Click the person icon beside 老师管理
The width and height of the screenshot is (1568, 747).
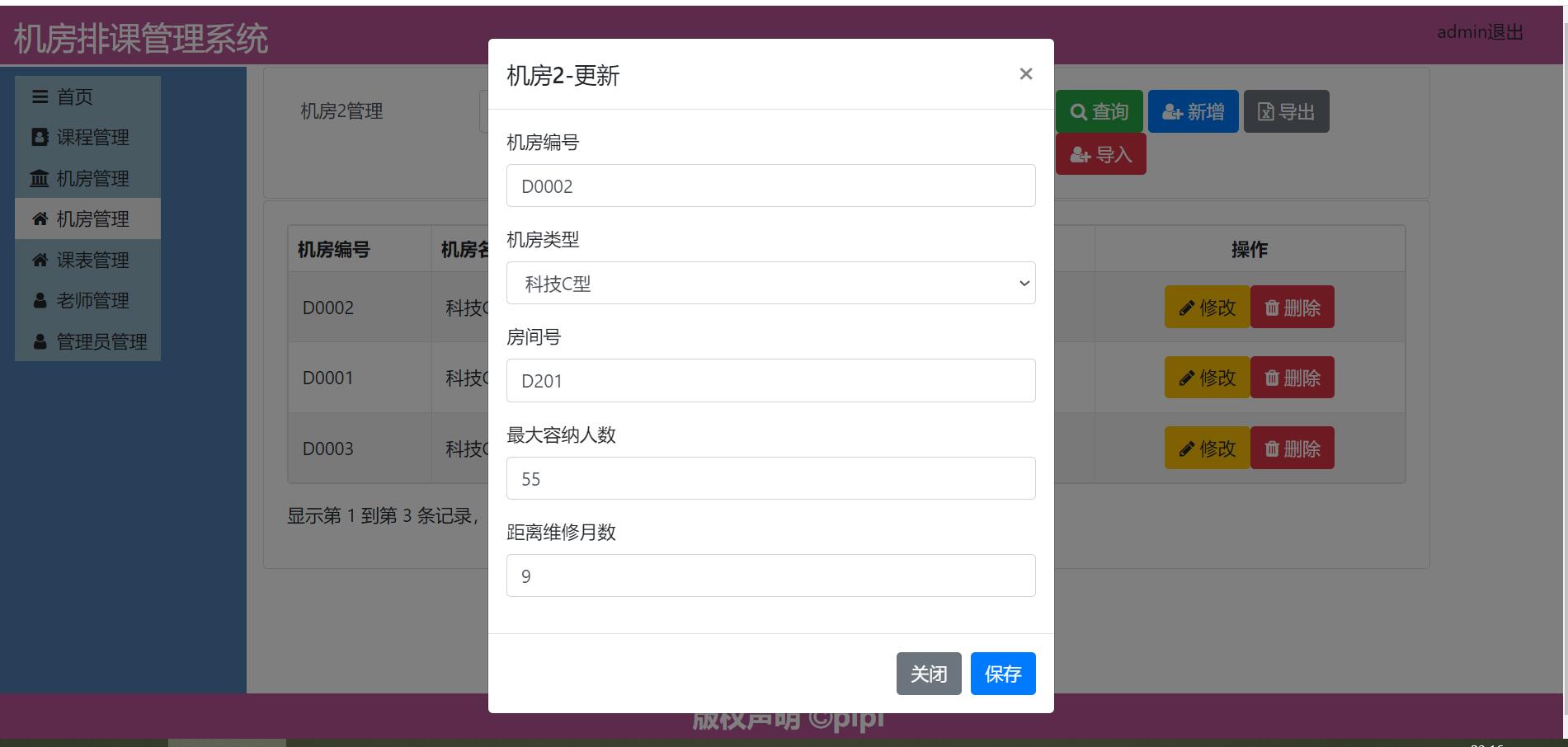(x=40, y=301)
